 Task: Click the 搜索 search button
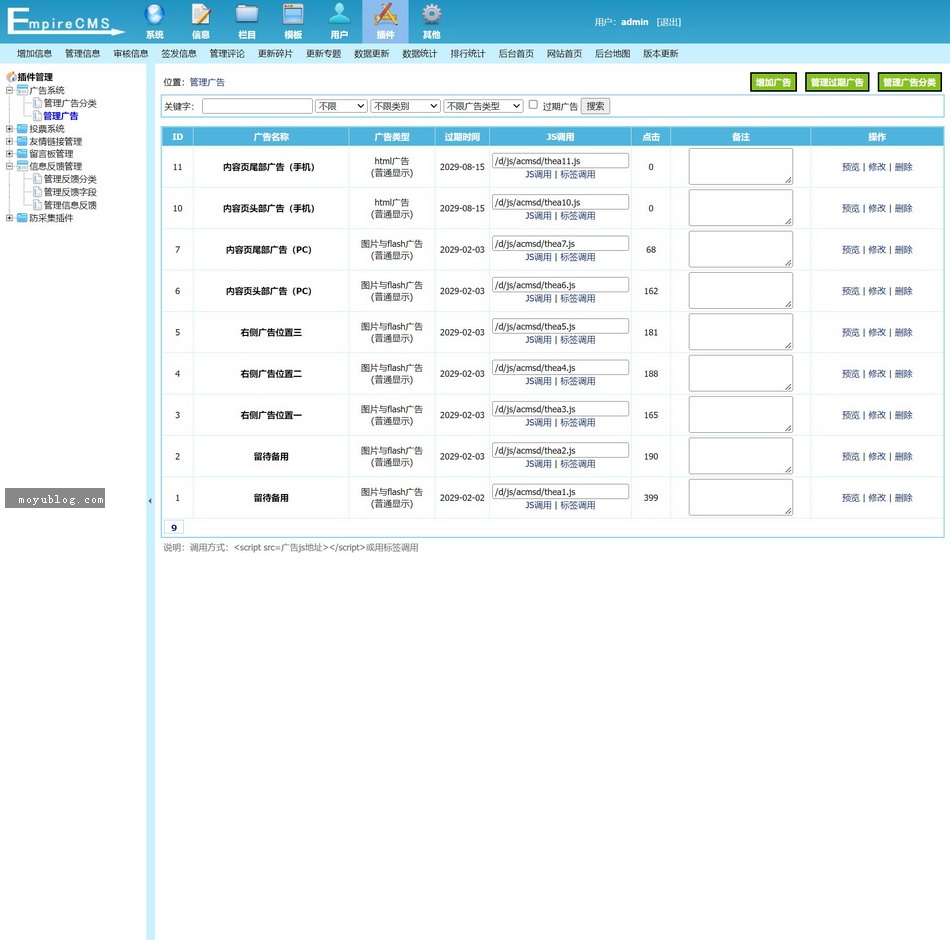coord(595,106)
